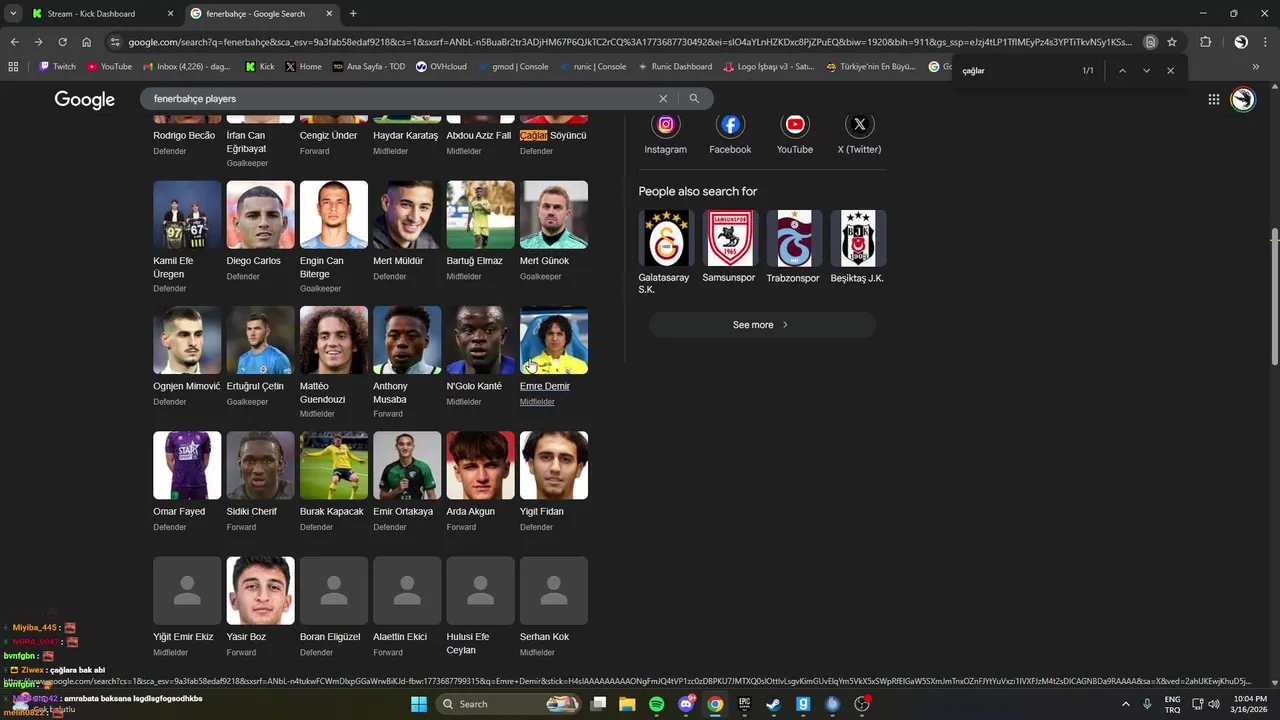Screen dimensions: 1280x720
Task: Open Sidiki Cherif player link
Action: (251, 512)
